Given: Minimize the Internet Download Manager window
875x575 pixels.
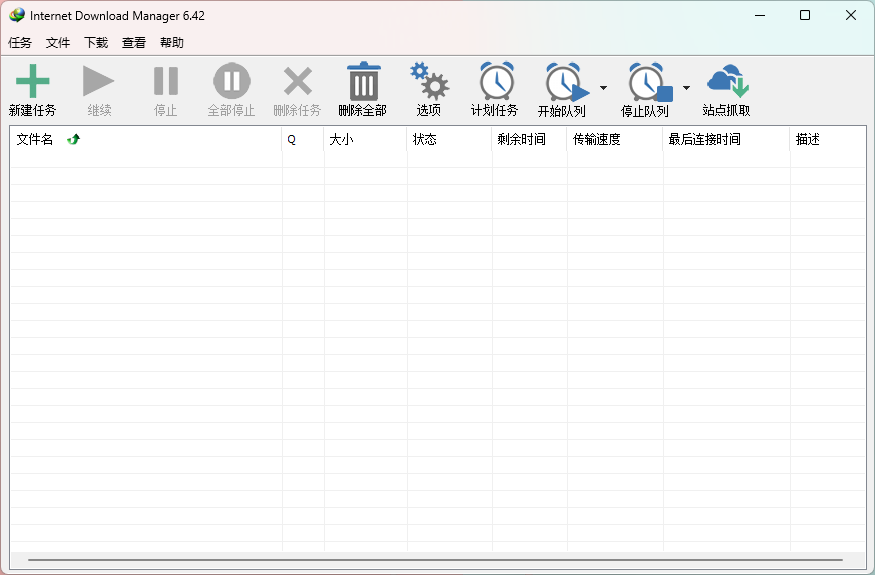Looking at the screenshot, I should 760,15.
